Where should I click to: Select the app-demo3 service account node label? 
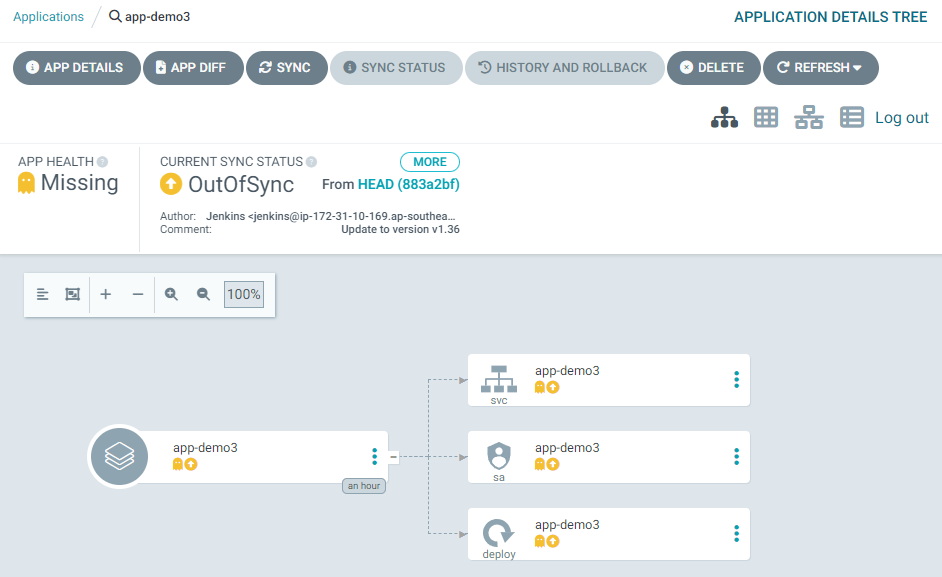pyautogui.click(x=568, y=448)
